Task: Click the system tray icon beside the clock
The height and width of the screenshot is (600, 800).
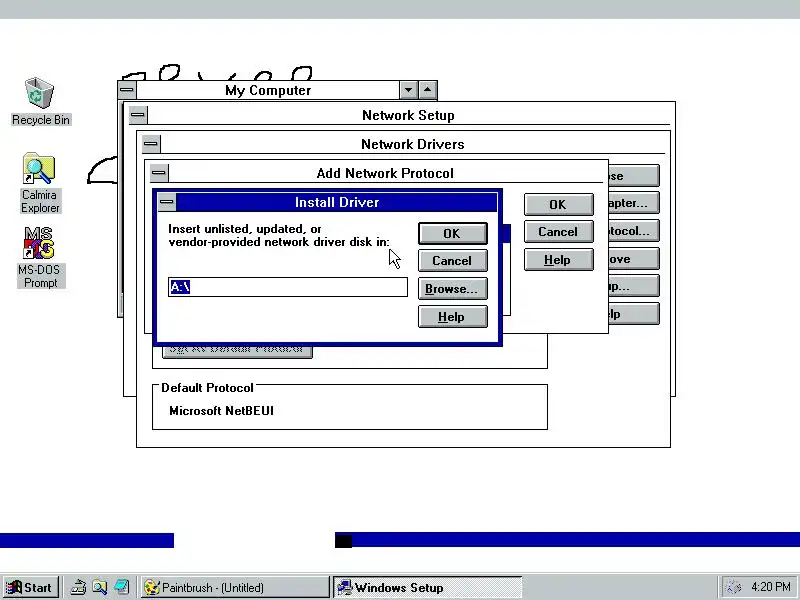Action: (733, 587)
